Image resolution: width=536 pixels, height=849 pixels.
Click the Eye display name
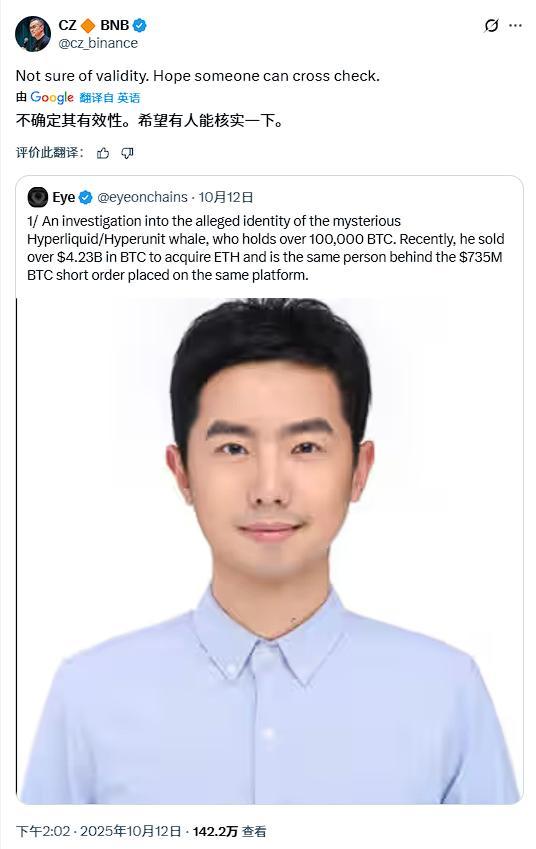[x=64, y=197]
